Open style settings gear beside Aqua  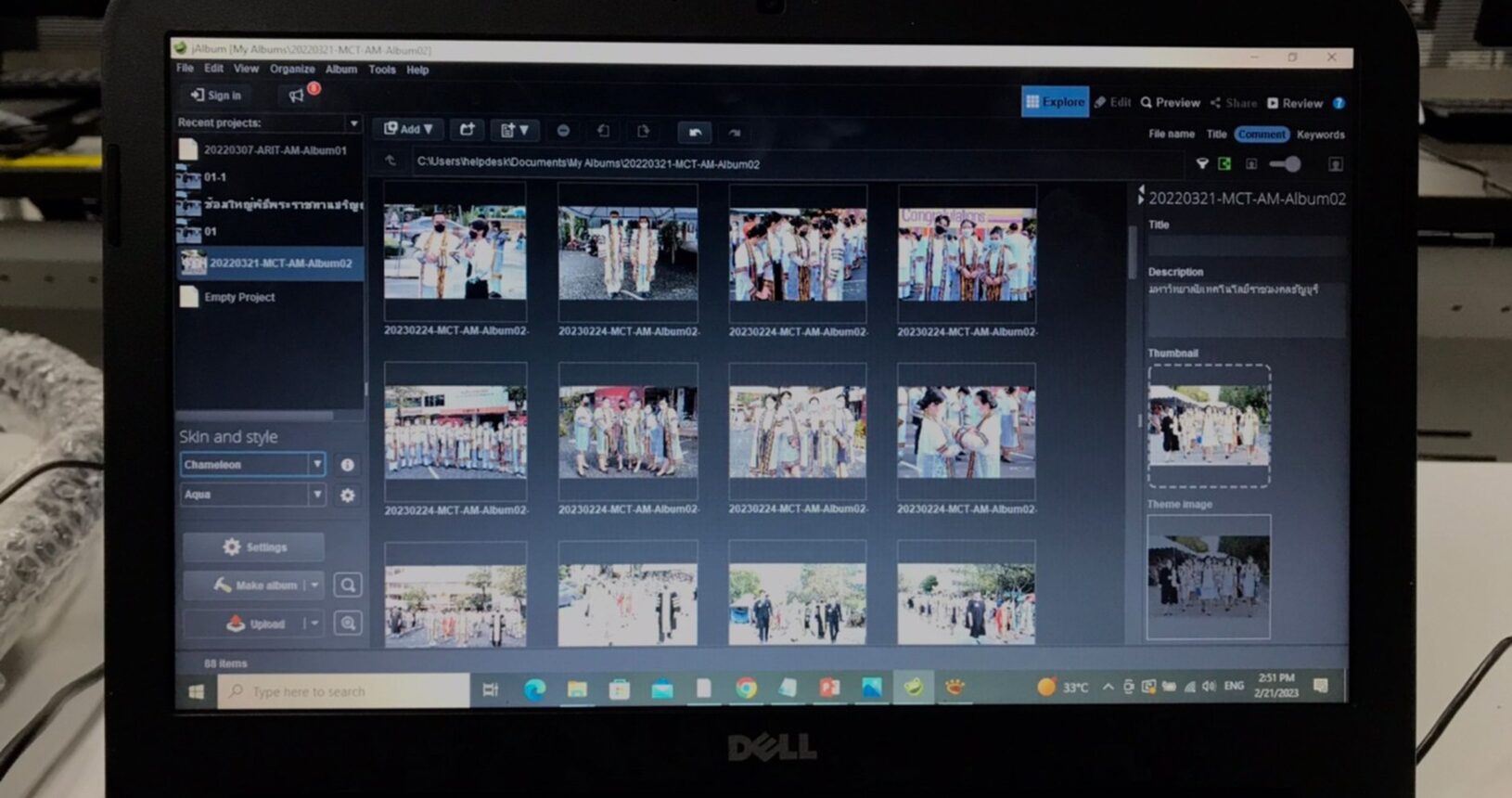[x=348, y=496]
